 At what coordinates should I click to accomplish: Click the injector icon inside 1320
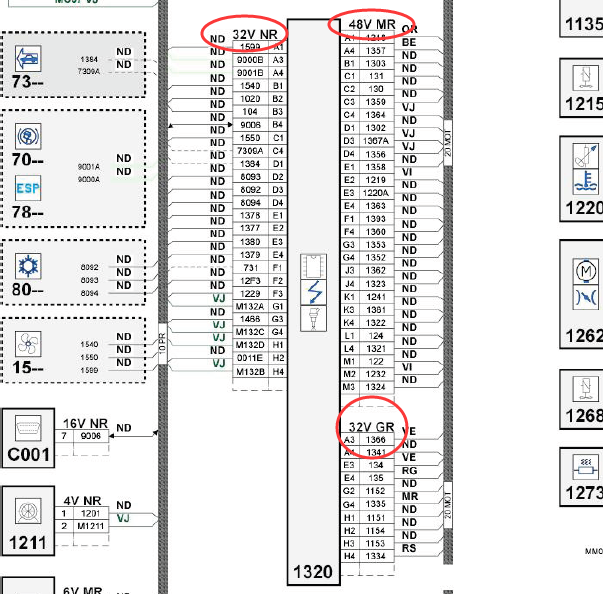313,318
